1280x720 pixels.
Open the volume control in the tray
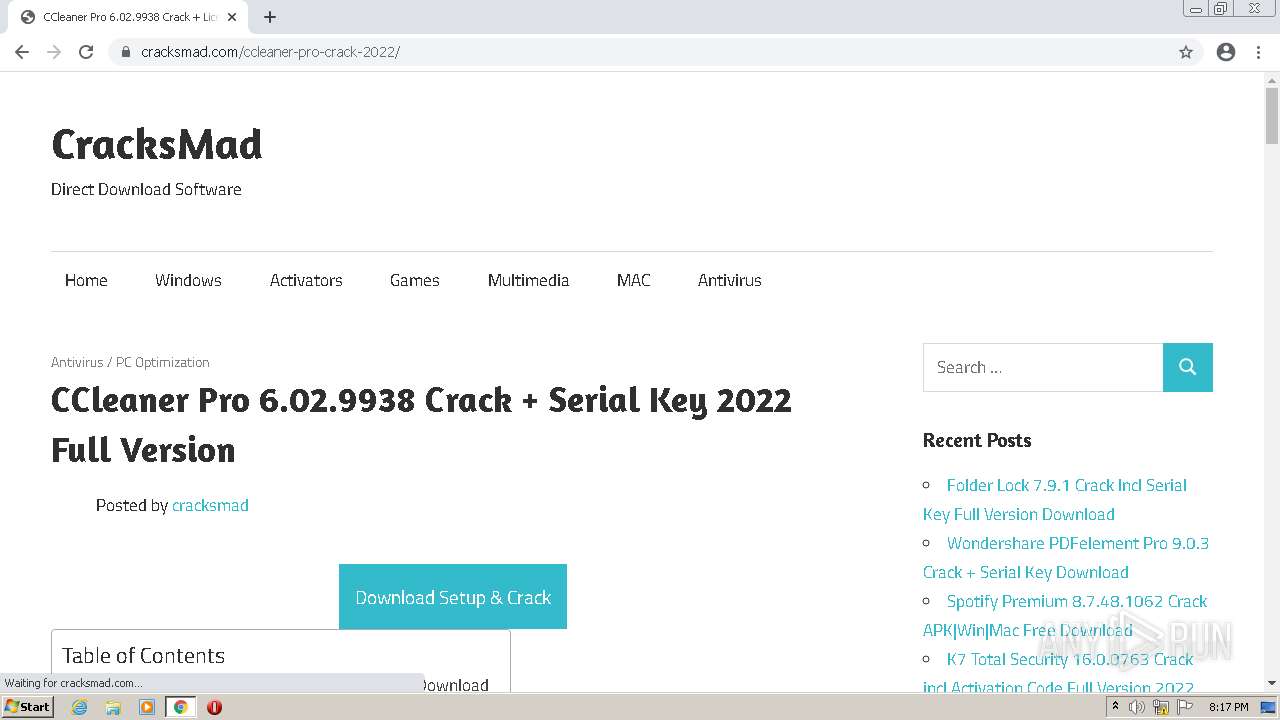pos(1137,707)
